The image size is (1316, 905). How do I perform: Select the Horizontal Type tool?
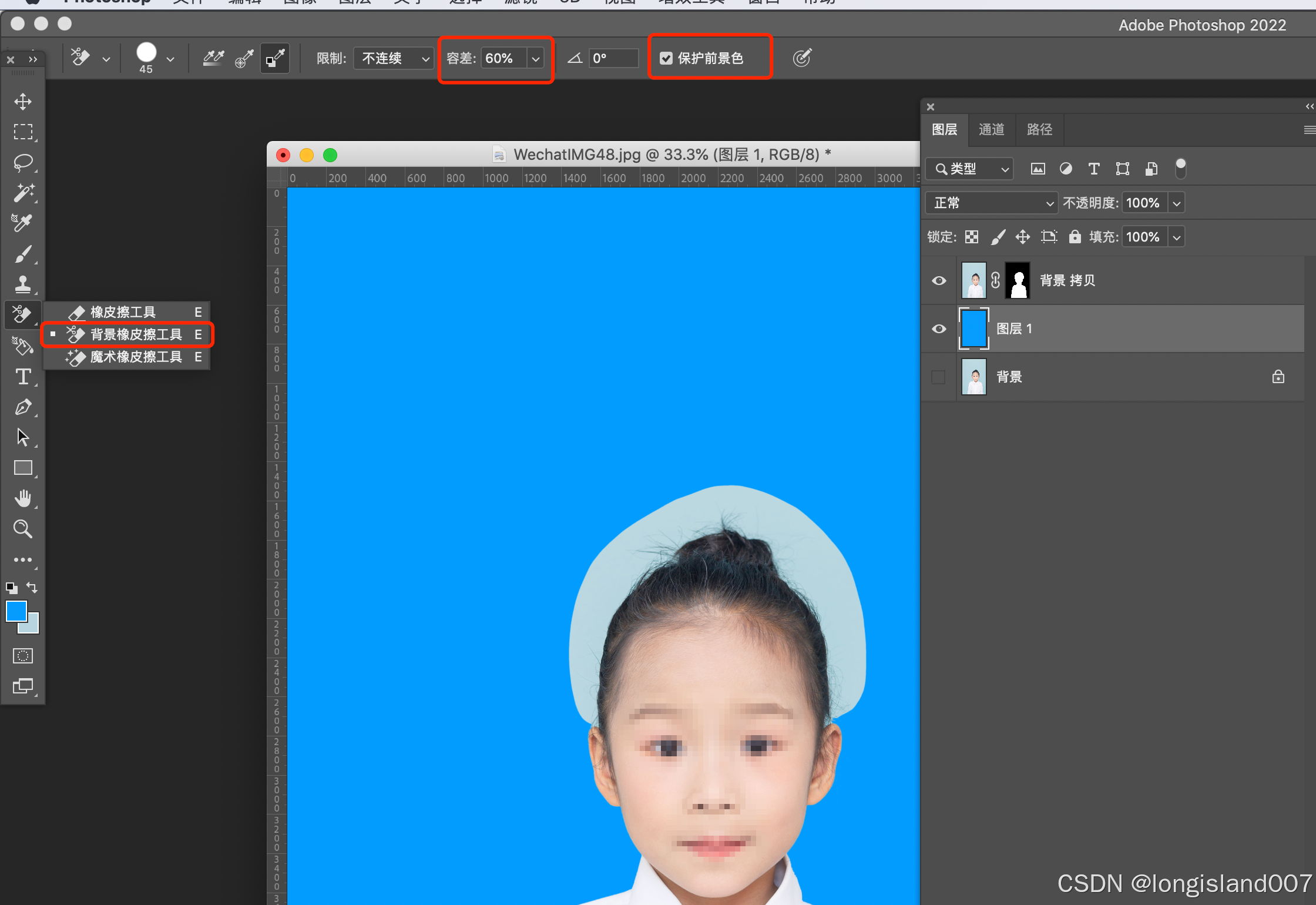click(23, 377)
